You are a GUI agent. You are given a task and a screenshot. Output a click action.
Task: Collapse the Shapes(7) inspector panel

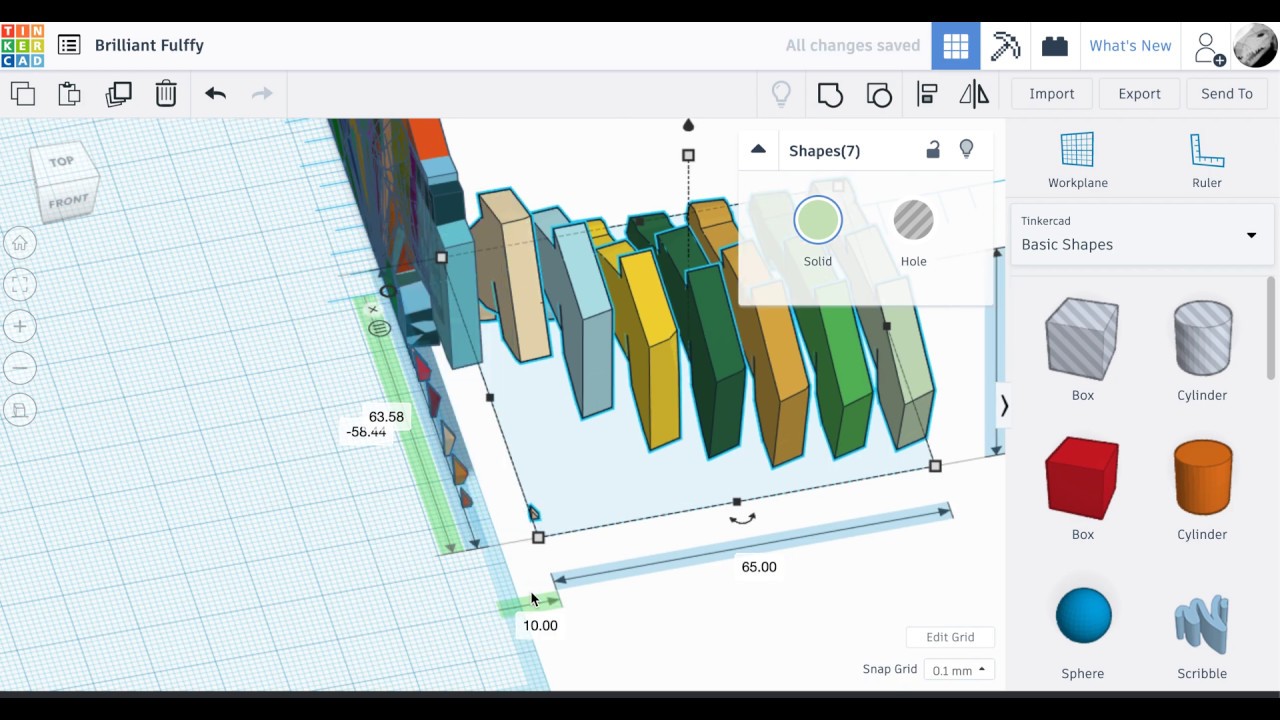758,150
